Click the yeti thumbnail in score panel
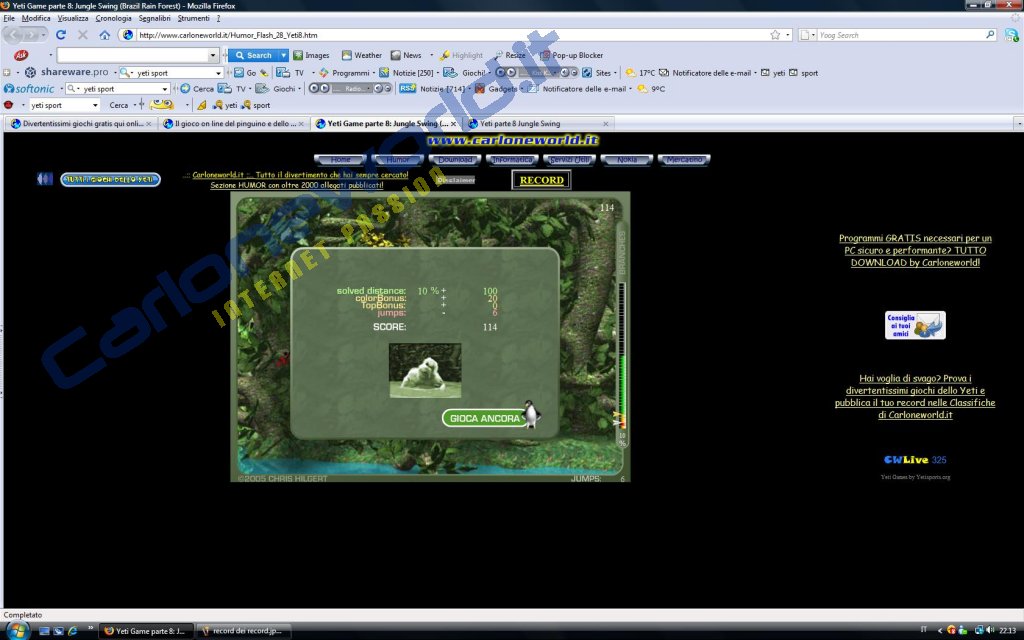1024x640 pixels. (x=425, y=370)
